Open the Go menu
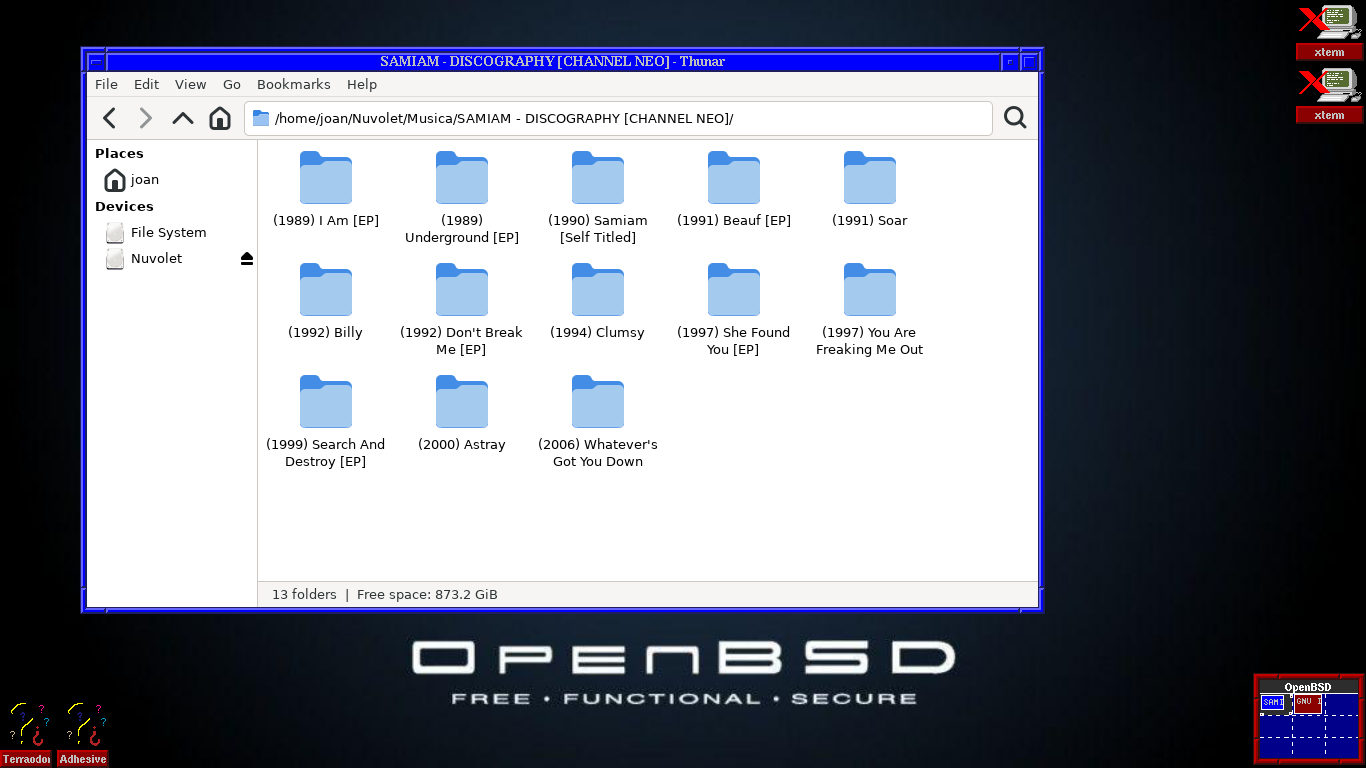The height and width of the screenshot is (768, 1366). (x=231, y=84)
